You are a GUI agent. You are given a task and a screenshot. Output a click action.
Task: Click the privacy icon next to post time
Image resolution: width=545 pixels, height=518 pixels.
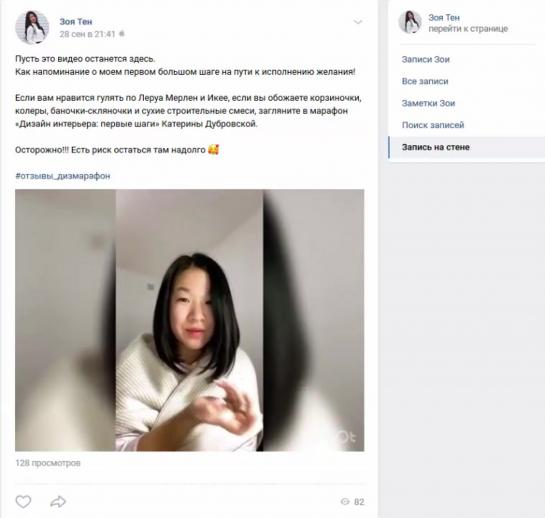click(122, 34)
